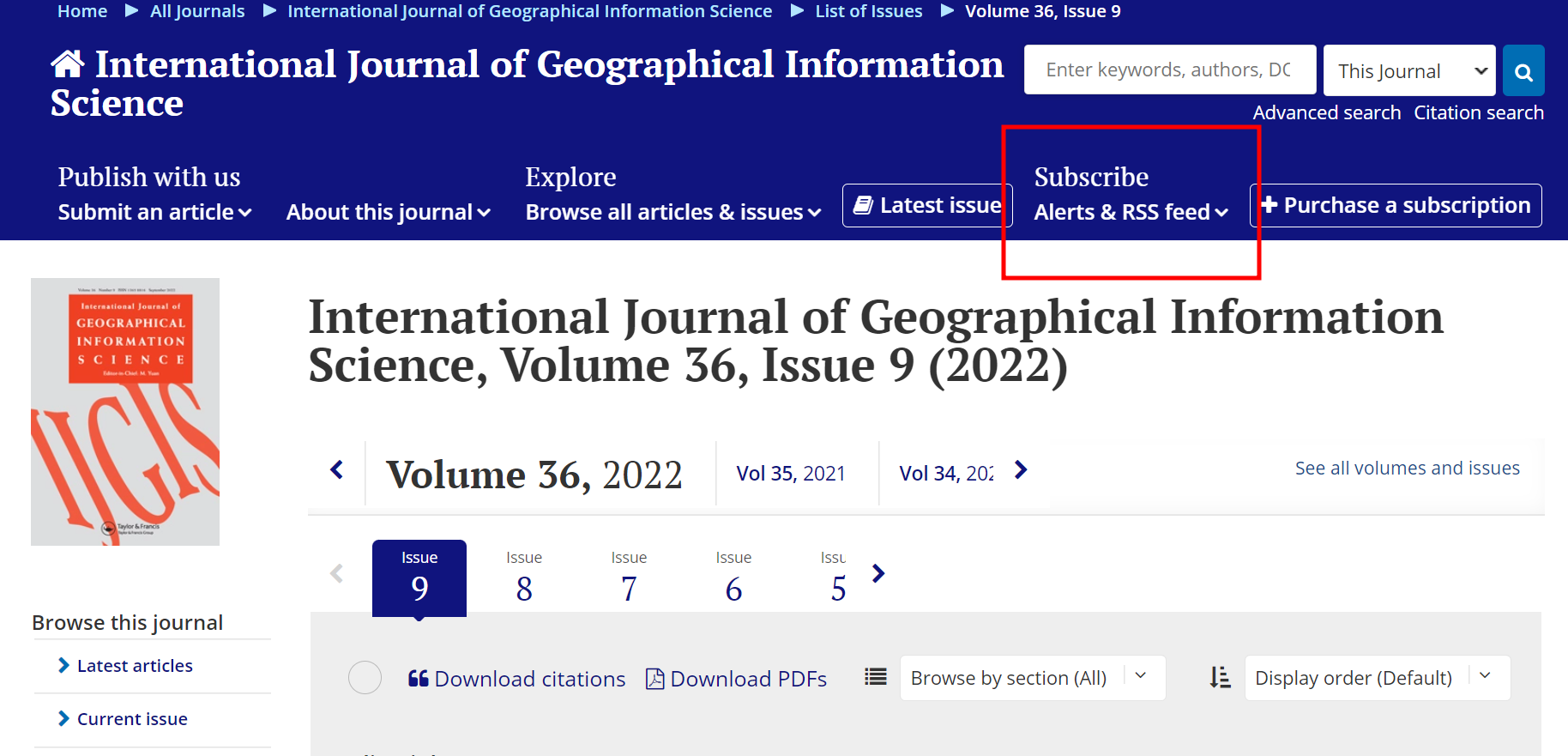Open Current issue in sidebar
This screenshot has width=1568, height=756.
132,719
